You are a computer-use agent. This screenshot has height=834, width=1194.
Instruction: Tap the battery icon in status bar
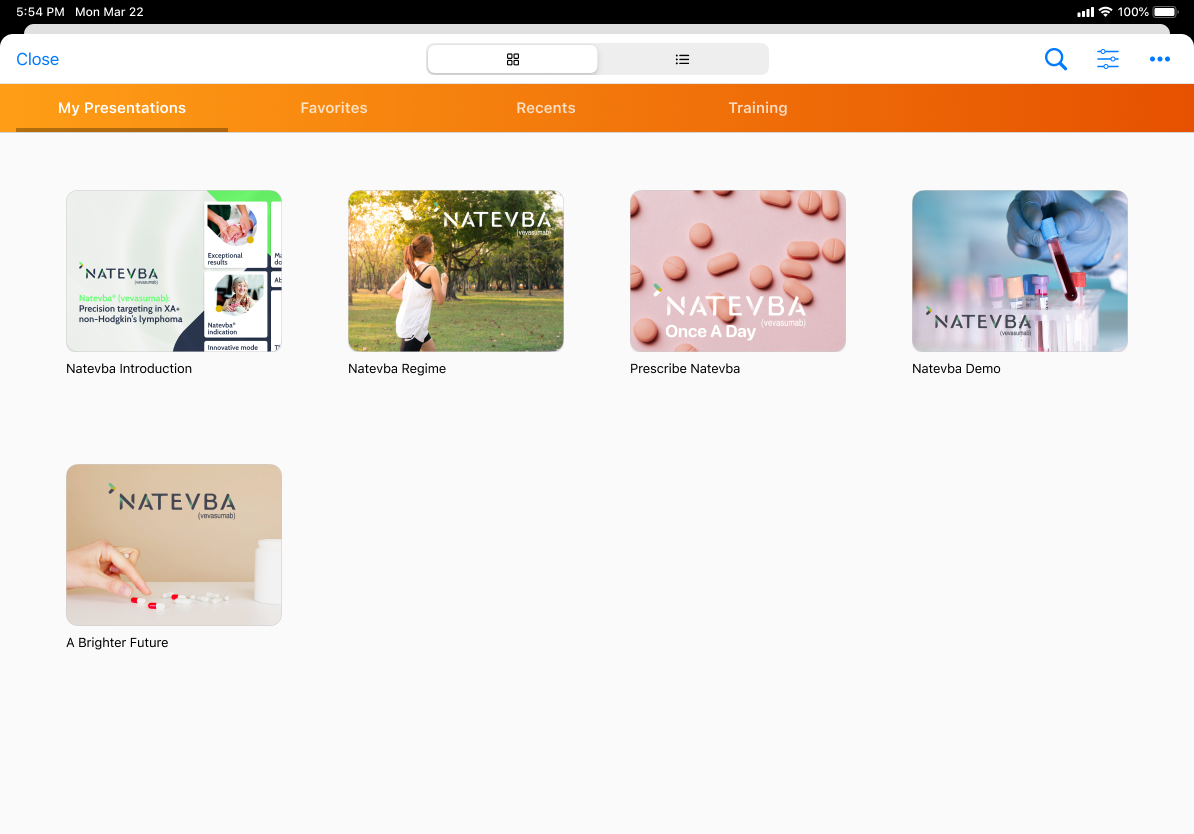[x=1165, y=12]
